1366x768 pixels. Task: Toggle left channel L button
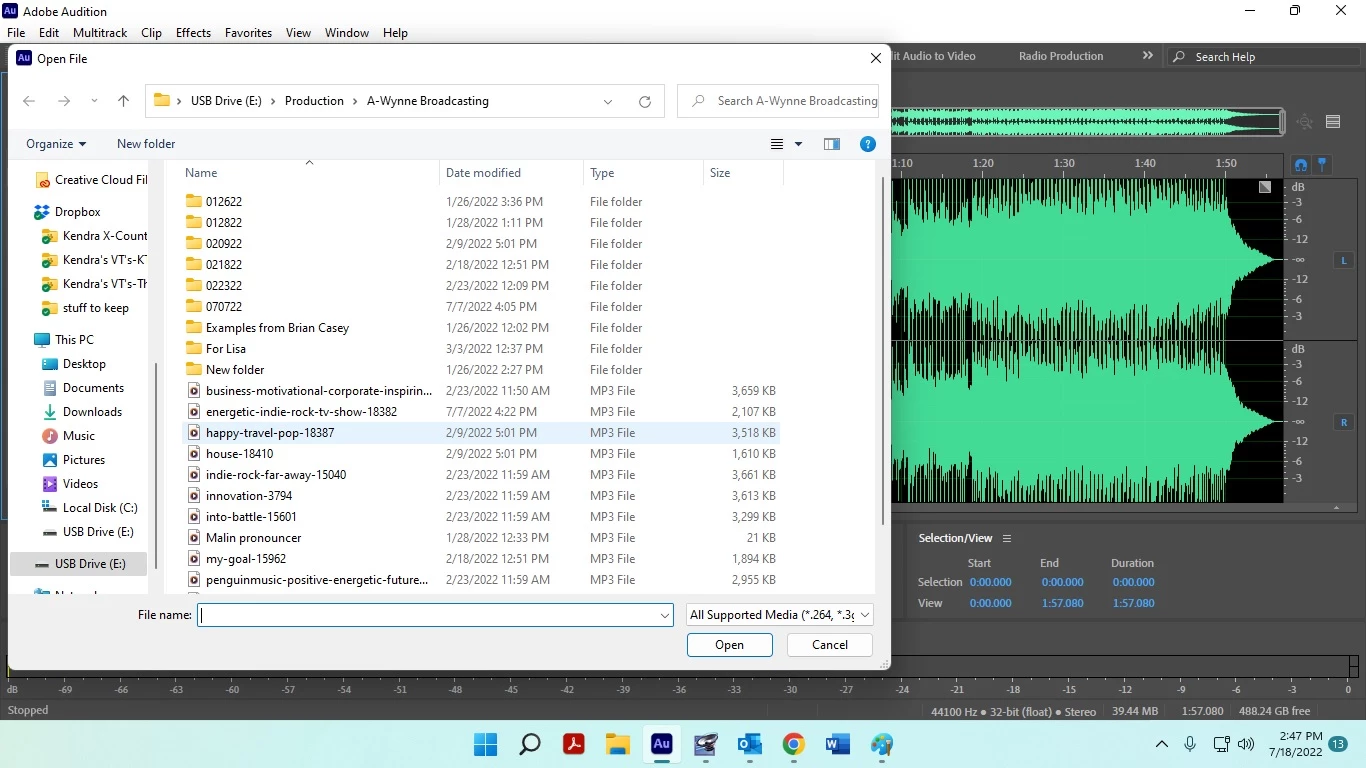[1344, 260]
